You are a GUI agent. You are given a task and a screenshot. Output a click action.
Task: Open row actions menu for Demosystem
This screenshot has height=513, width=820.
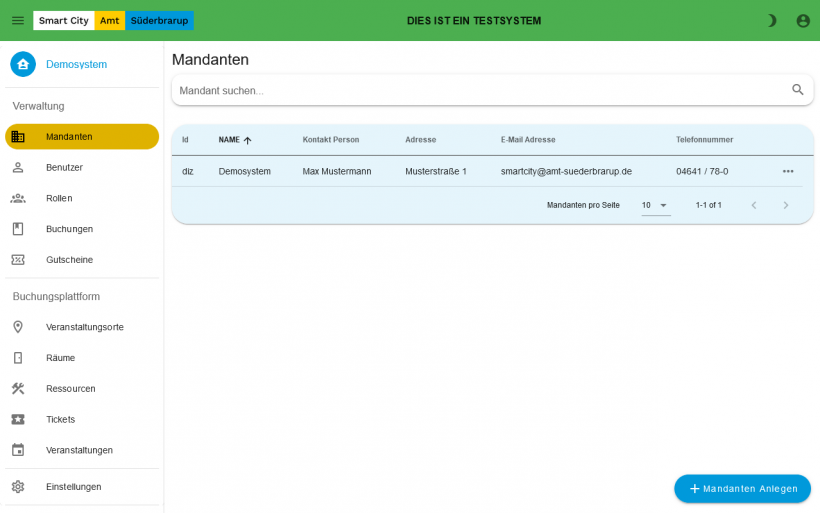[787, 171]
